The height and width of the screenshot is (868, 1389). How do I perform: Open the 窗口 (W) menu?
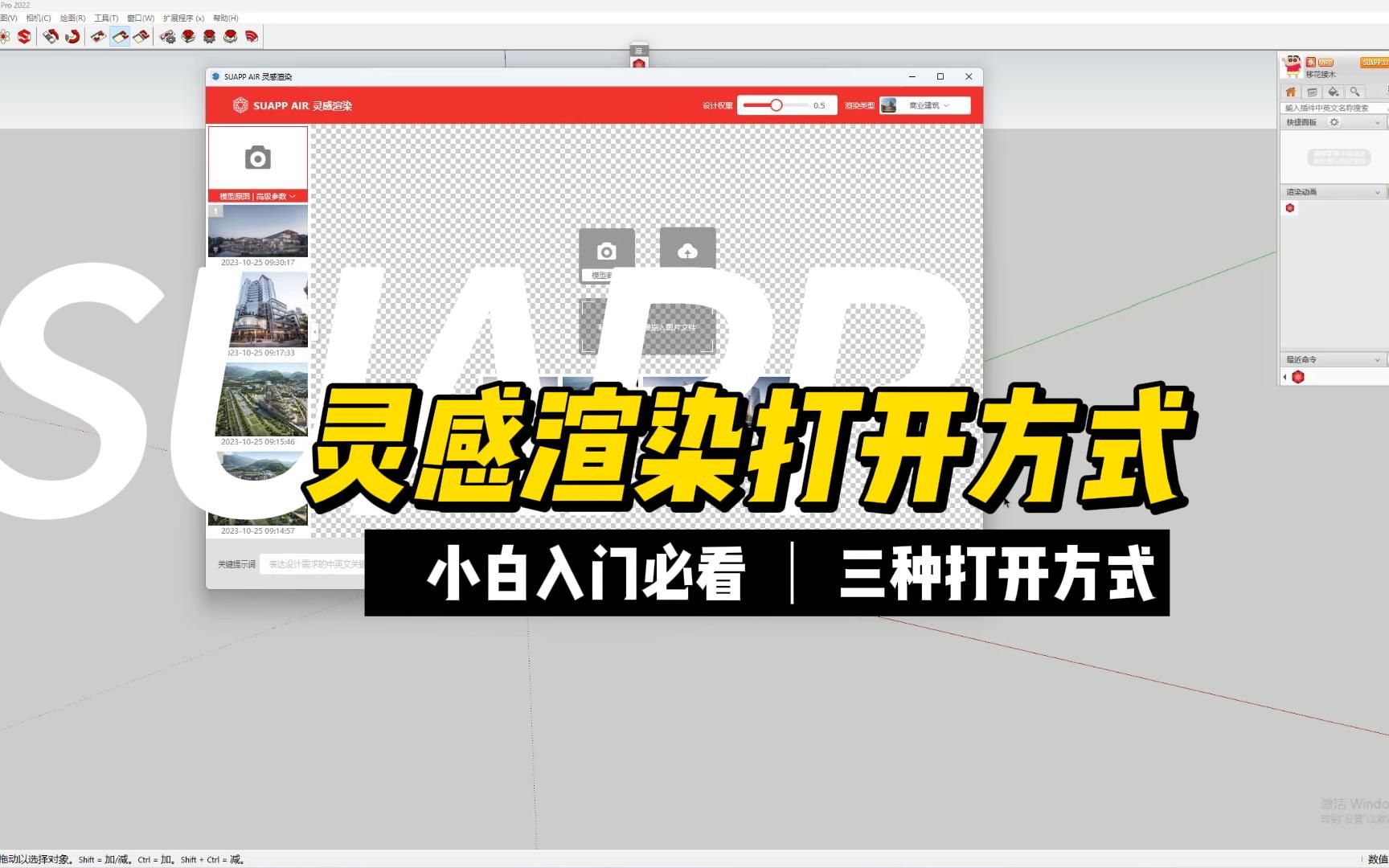(142, 18)
